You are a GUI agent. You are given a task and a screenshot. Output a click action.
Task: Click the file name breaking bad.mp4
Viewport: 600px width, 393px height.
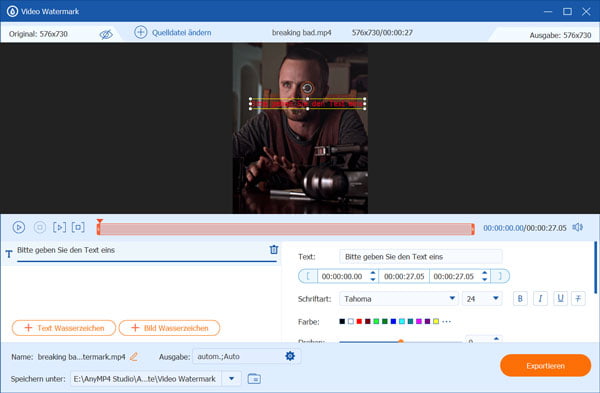tap(302, 33)
